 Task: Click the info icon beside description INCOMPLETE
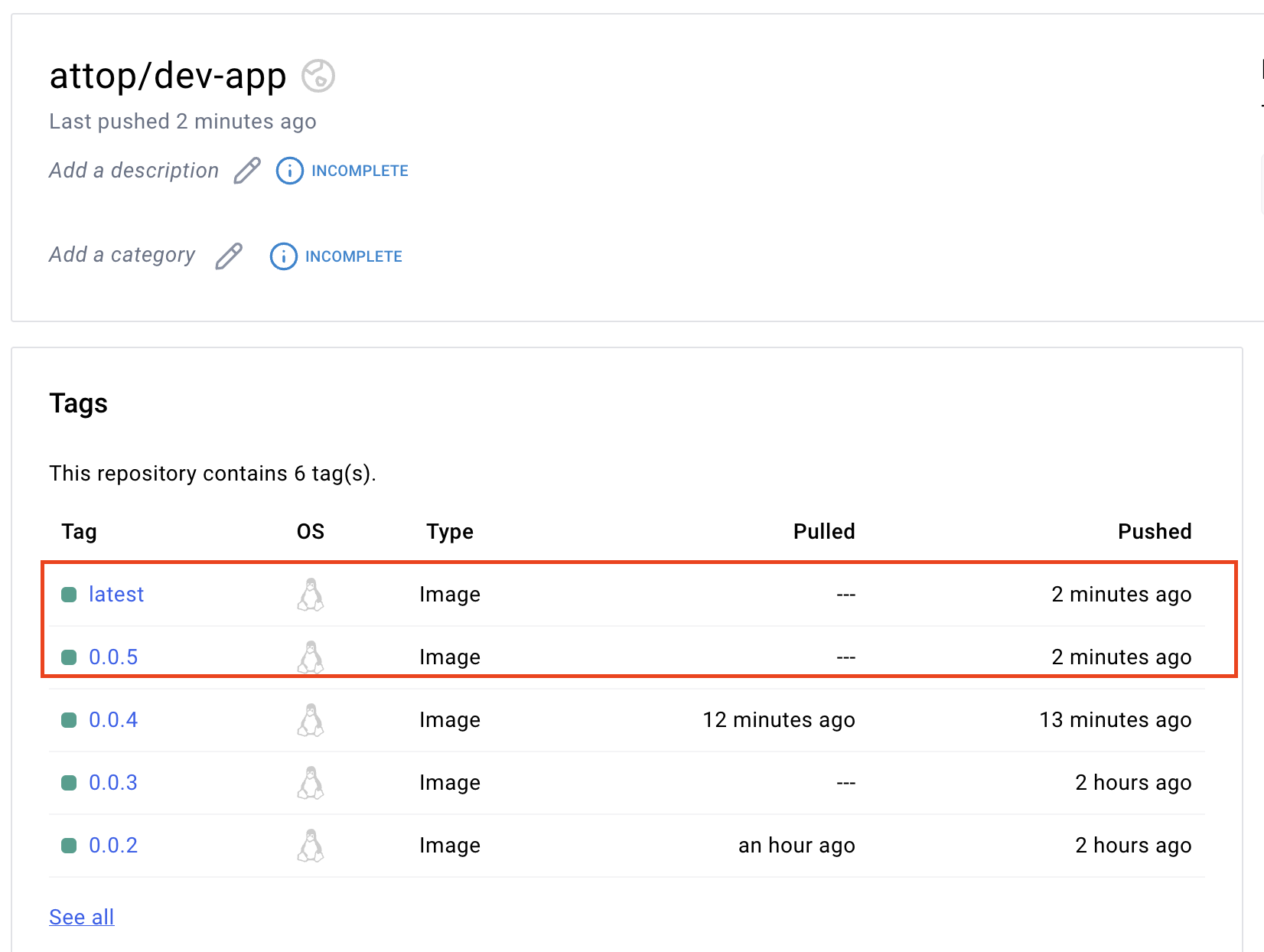point(289,171)
